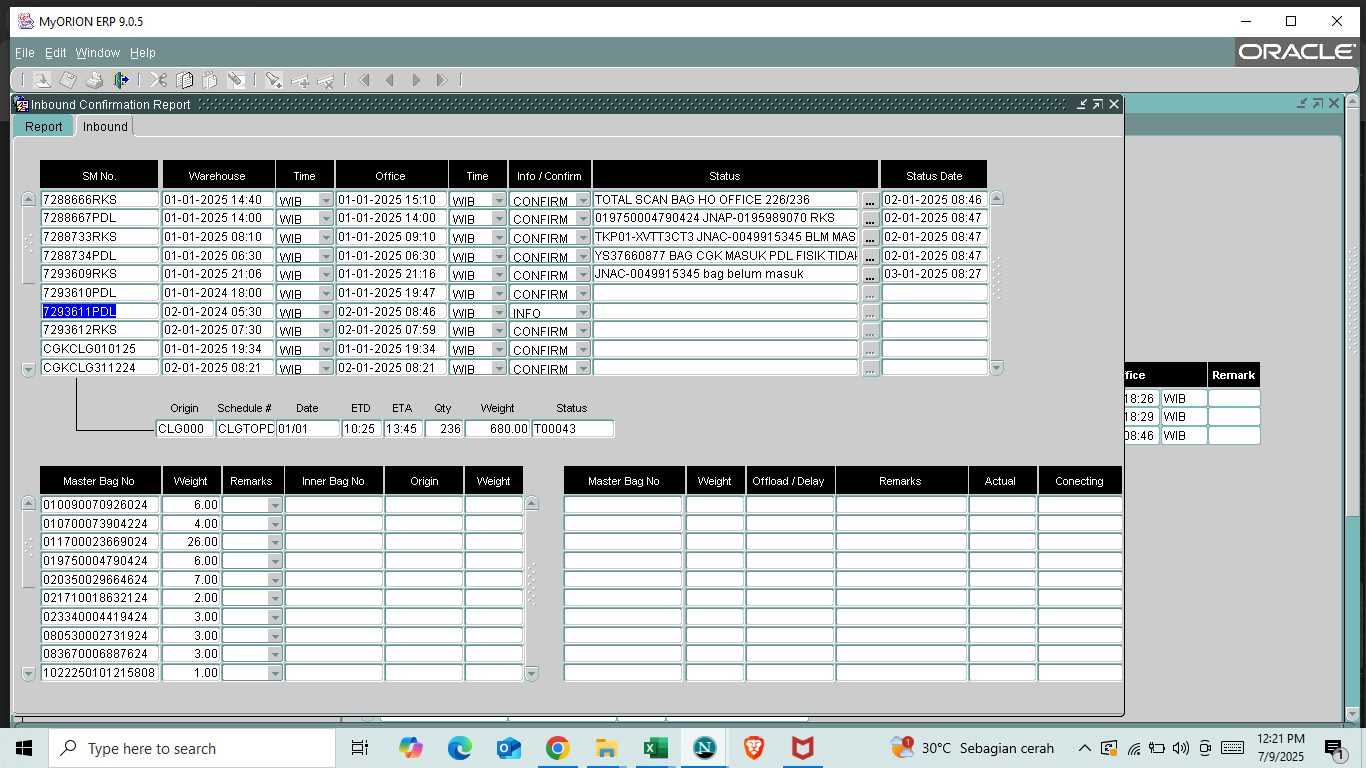Image resolution: width=1366 pixels, height=768 pixels.
Task: Switch to the Report tab
Action: tap(44, 127)
